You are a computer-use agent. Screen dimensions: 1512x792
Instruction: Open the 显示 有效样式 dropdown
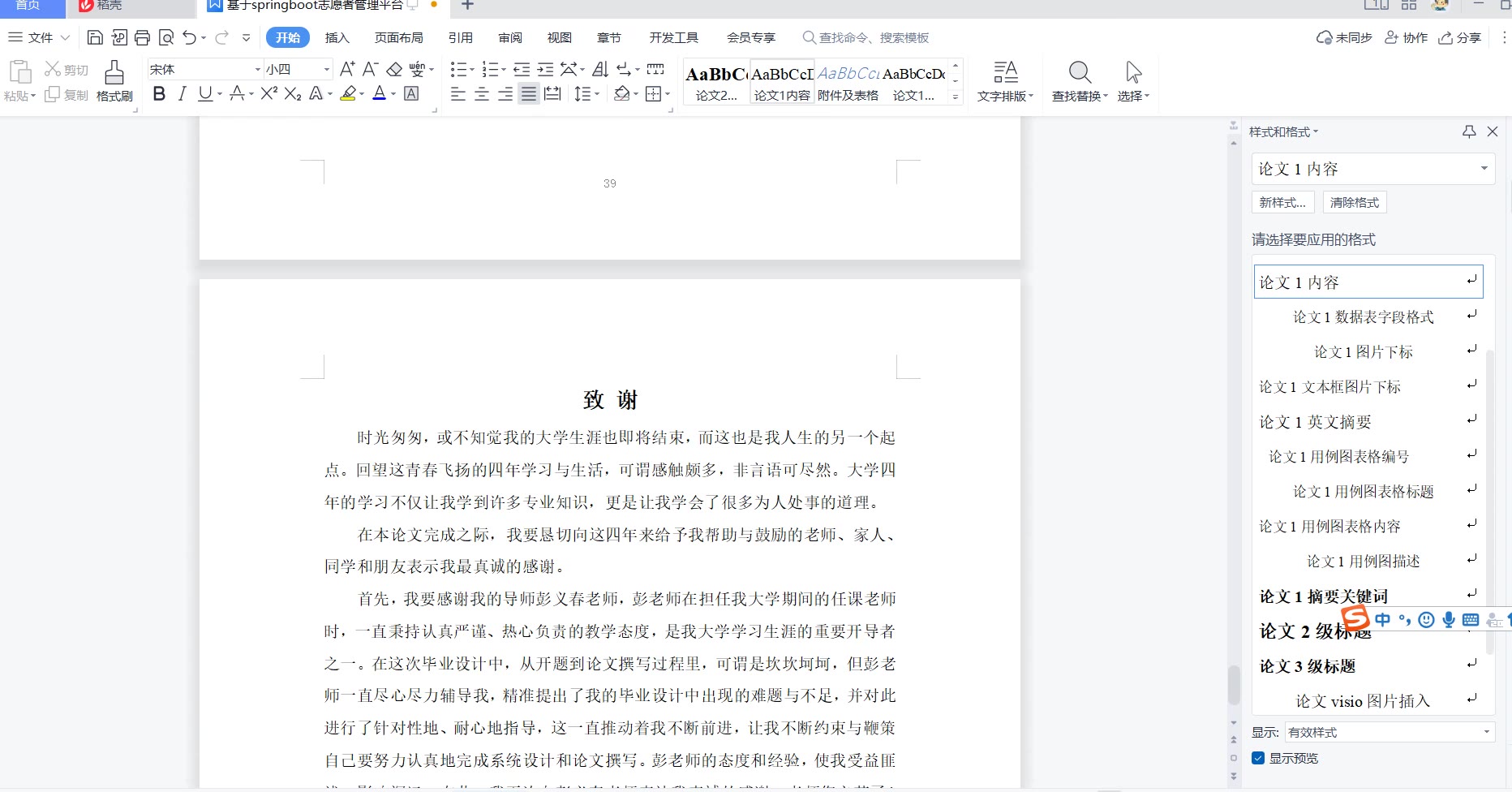[x=1390, y=732]
